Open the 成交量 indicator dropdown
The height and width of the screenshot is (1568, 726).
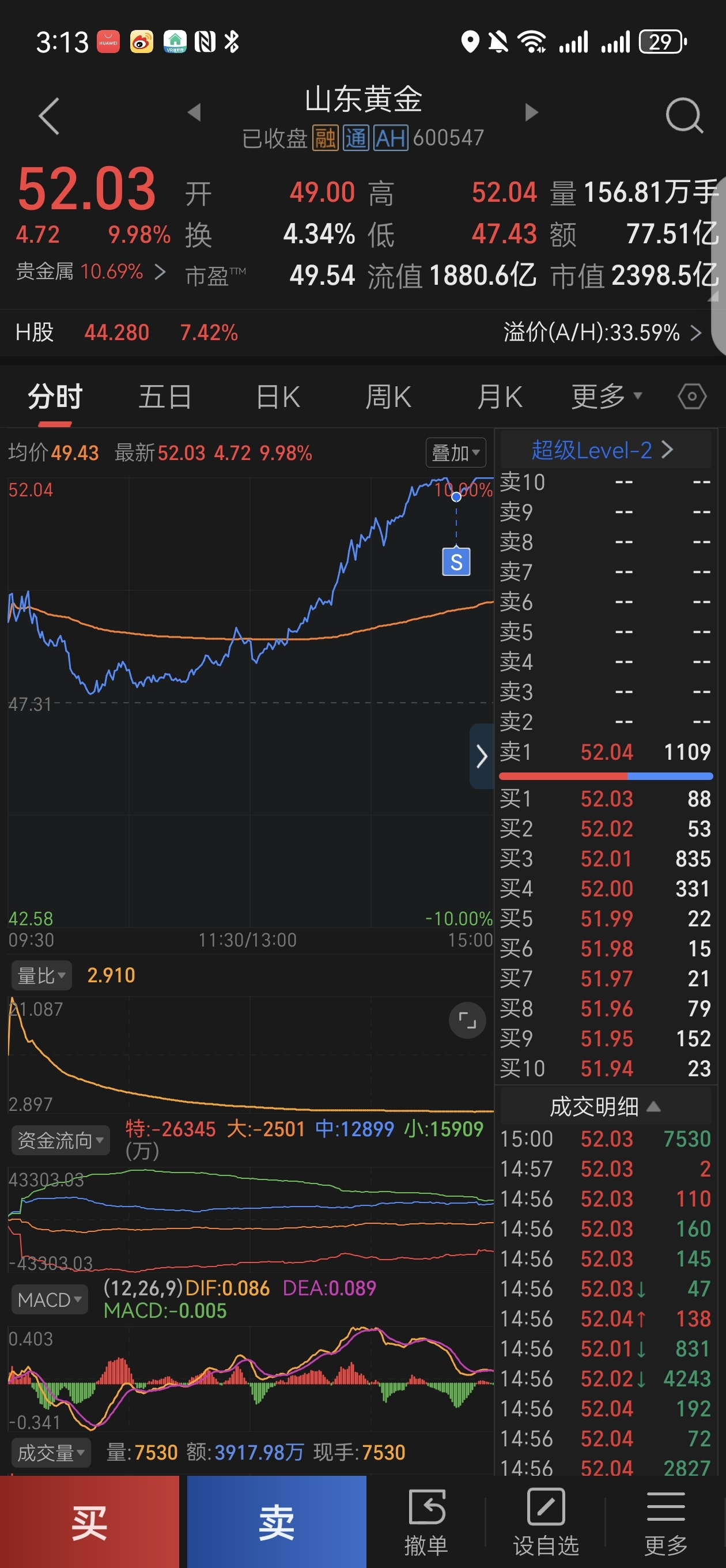click(51, 1453)
